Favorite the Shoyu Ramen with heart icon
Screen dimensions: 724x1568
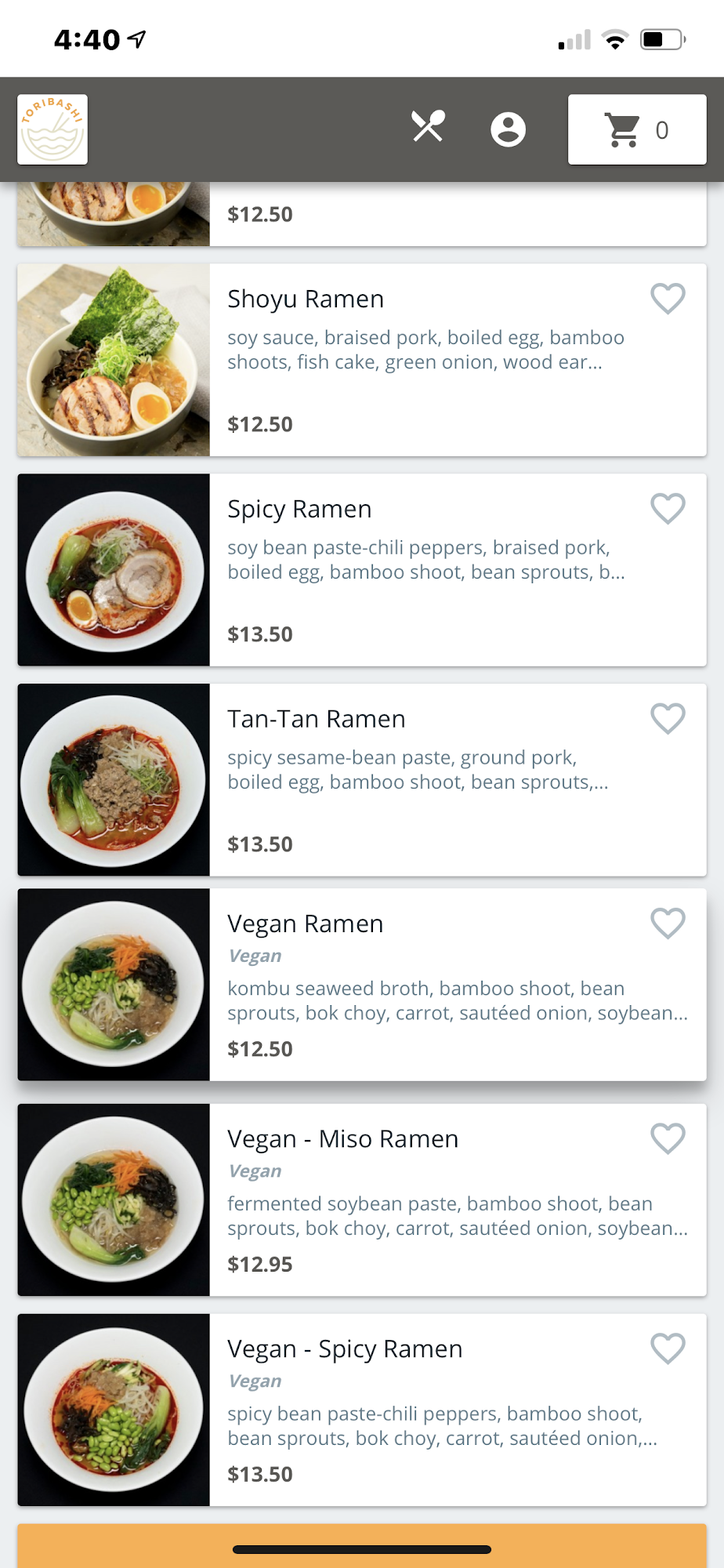pyautogui.click(x=668, y=299)
